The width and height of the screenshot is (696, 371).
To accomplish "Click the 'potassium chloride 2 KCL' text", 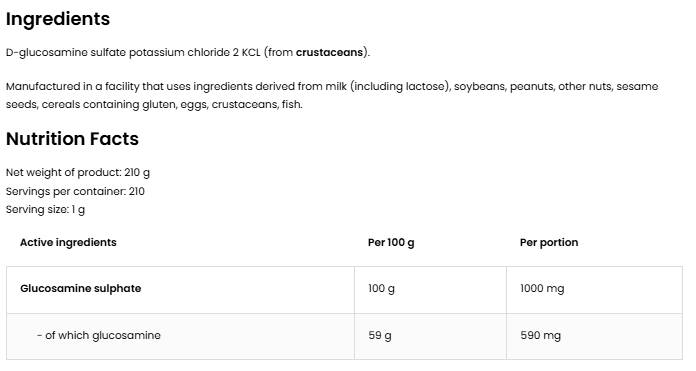I will [194, 52].
